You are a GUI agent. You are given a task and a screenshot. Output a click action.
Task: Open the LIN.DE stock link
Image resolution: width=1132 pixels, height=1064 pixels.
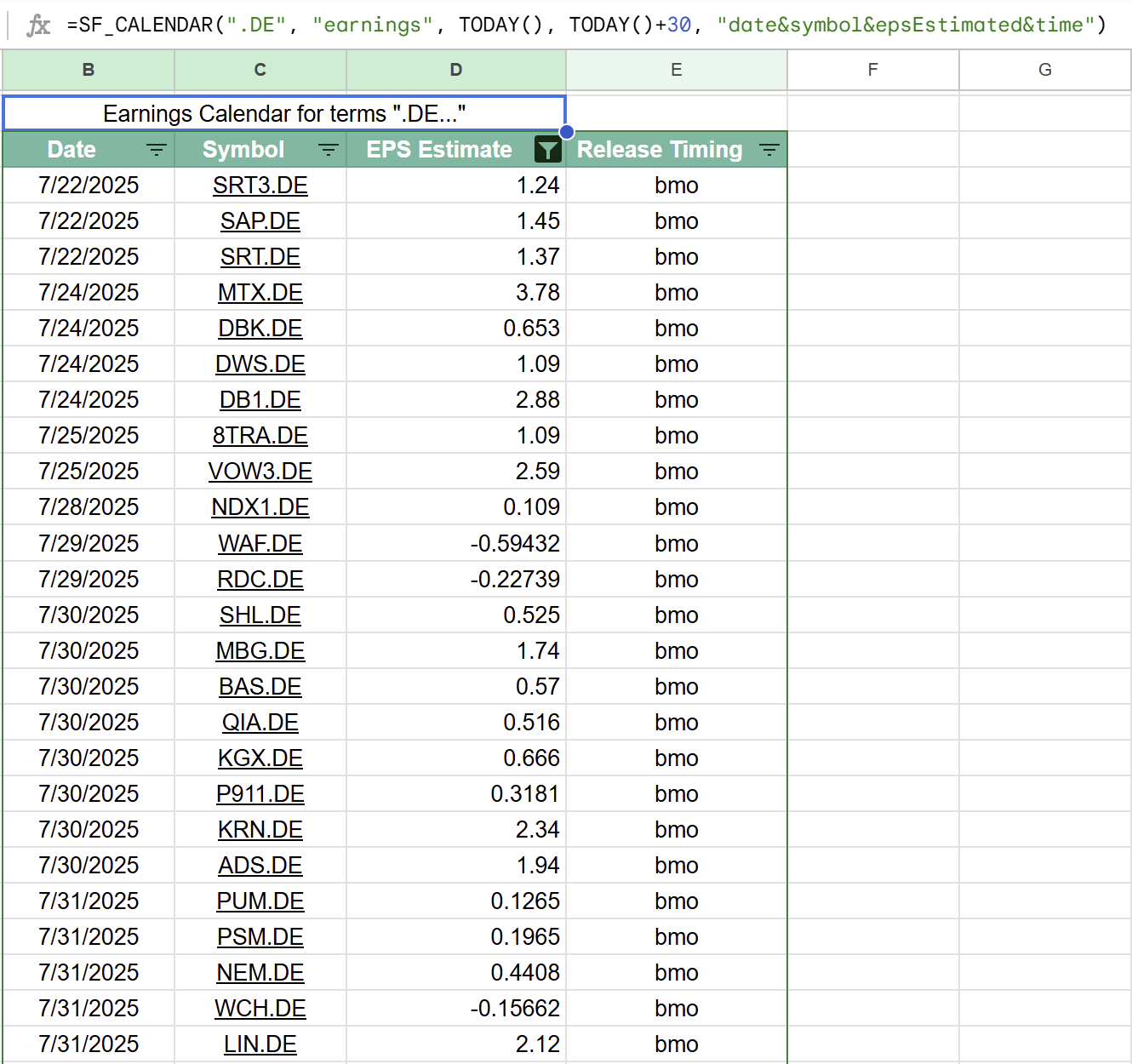260,1044
